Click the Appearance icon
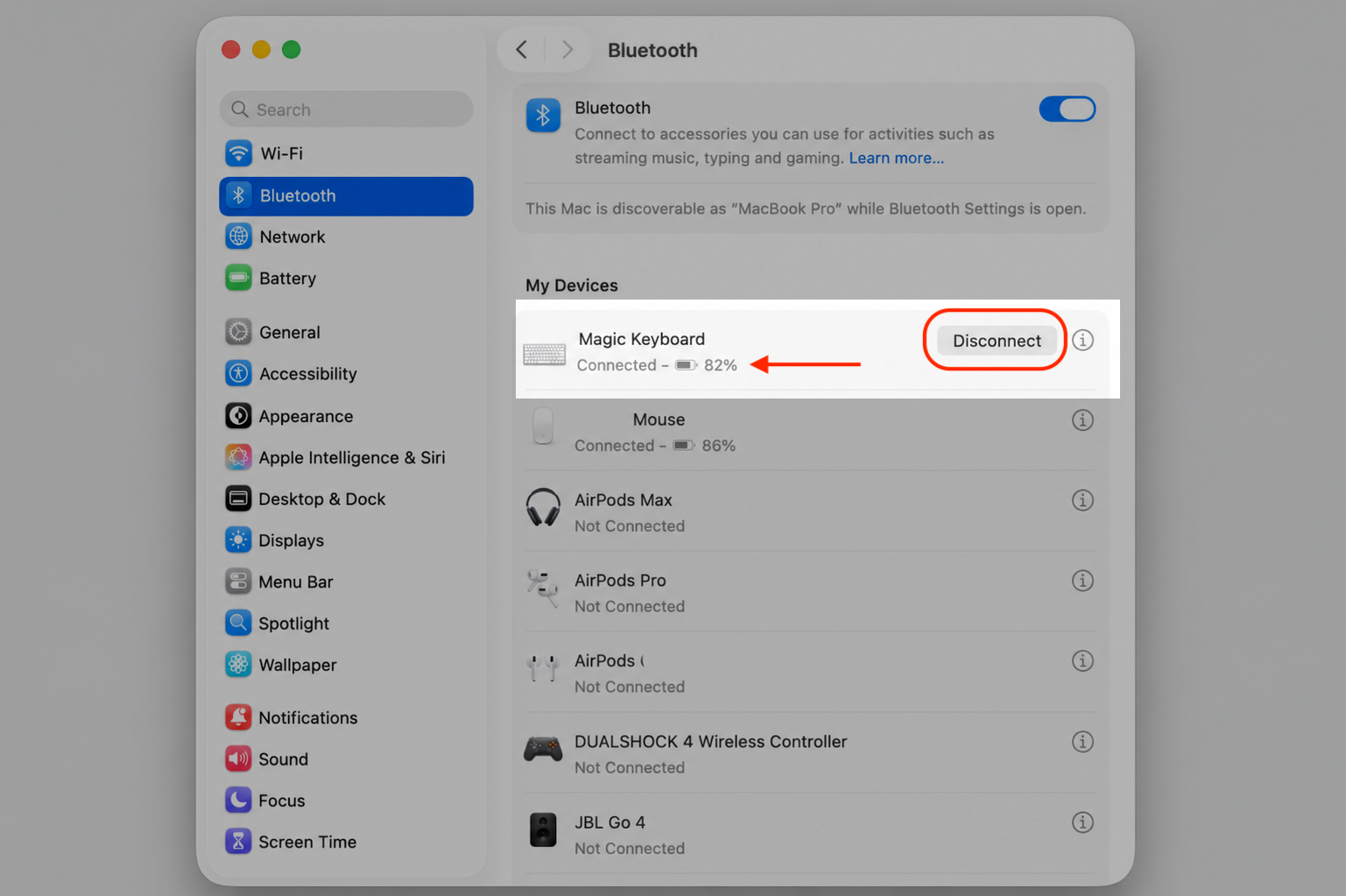The width and height of the screenshot is (1346, 896). (x=238, y=415)
